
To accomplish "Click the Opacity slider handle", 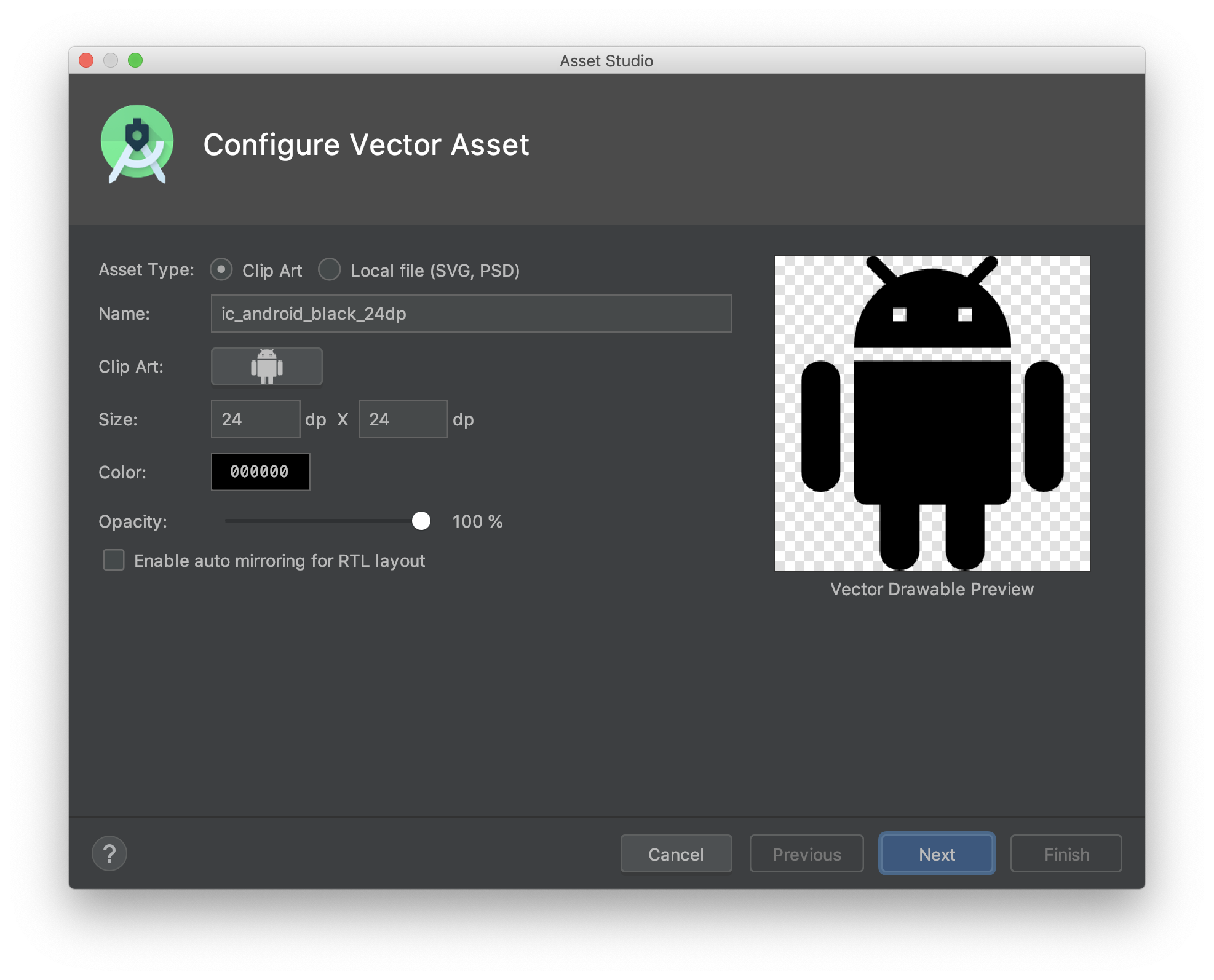I will click(421, 521).
